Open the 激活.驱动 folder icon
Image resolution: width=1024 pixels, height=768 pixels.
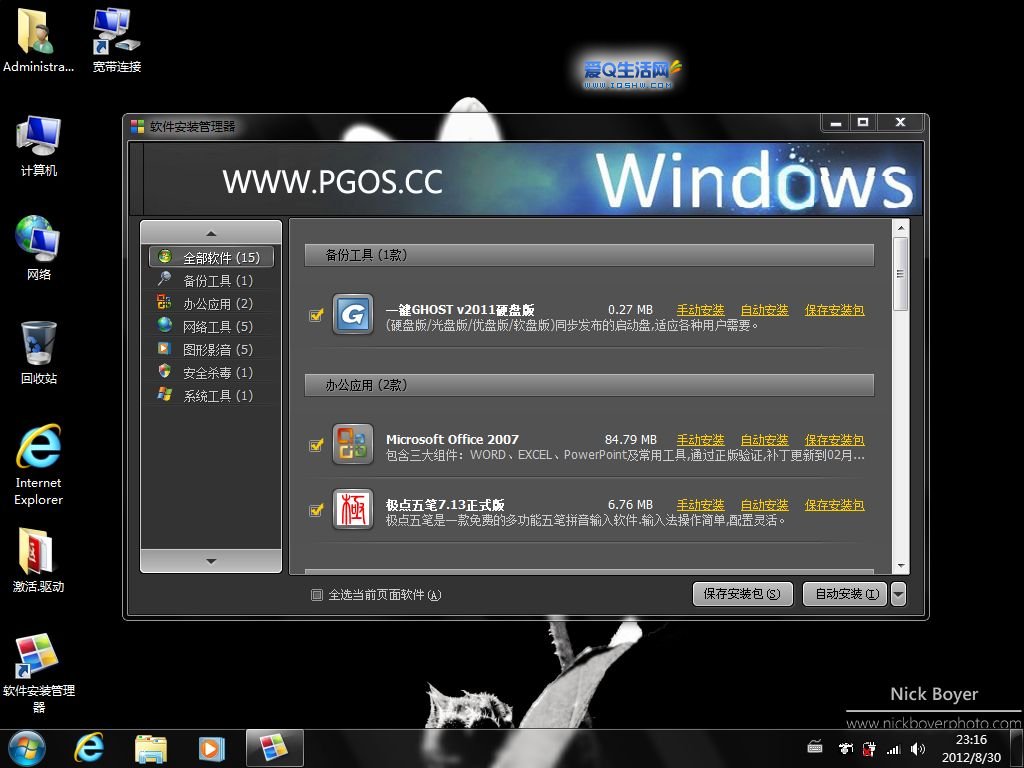click(x=39, y=560)
